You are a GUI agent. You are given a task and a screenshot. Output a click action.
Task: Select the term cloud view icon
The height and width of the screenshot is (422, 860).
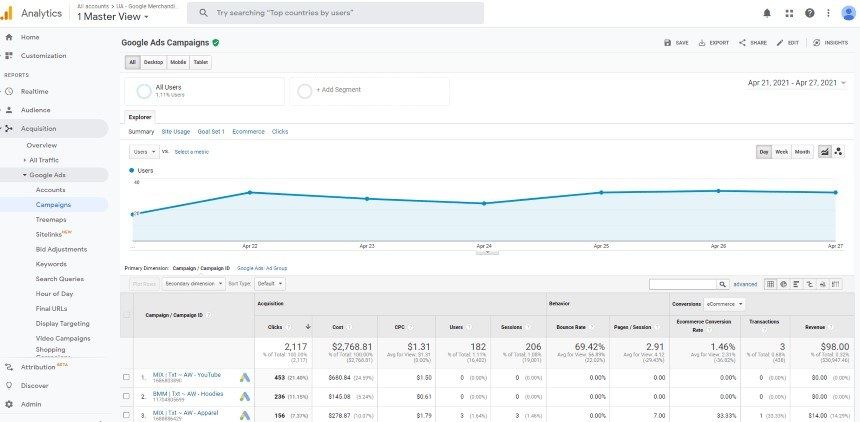822,284
